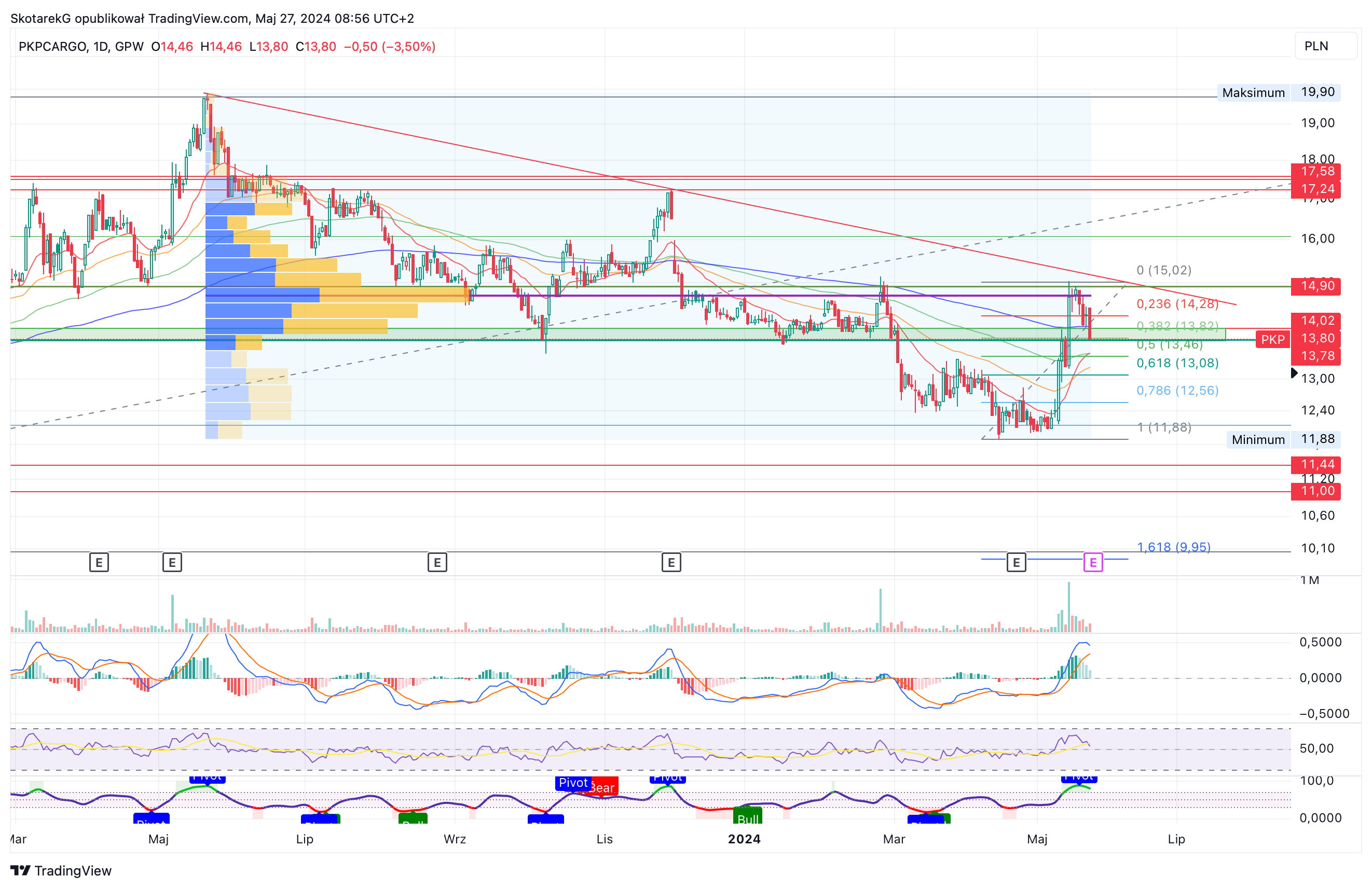This screenshot has width=1372, height=889.
Task: Open the PLN currency selector
Action: [x=1326, y=46]
